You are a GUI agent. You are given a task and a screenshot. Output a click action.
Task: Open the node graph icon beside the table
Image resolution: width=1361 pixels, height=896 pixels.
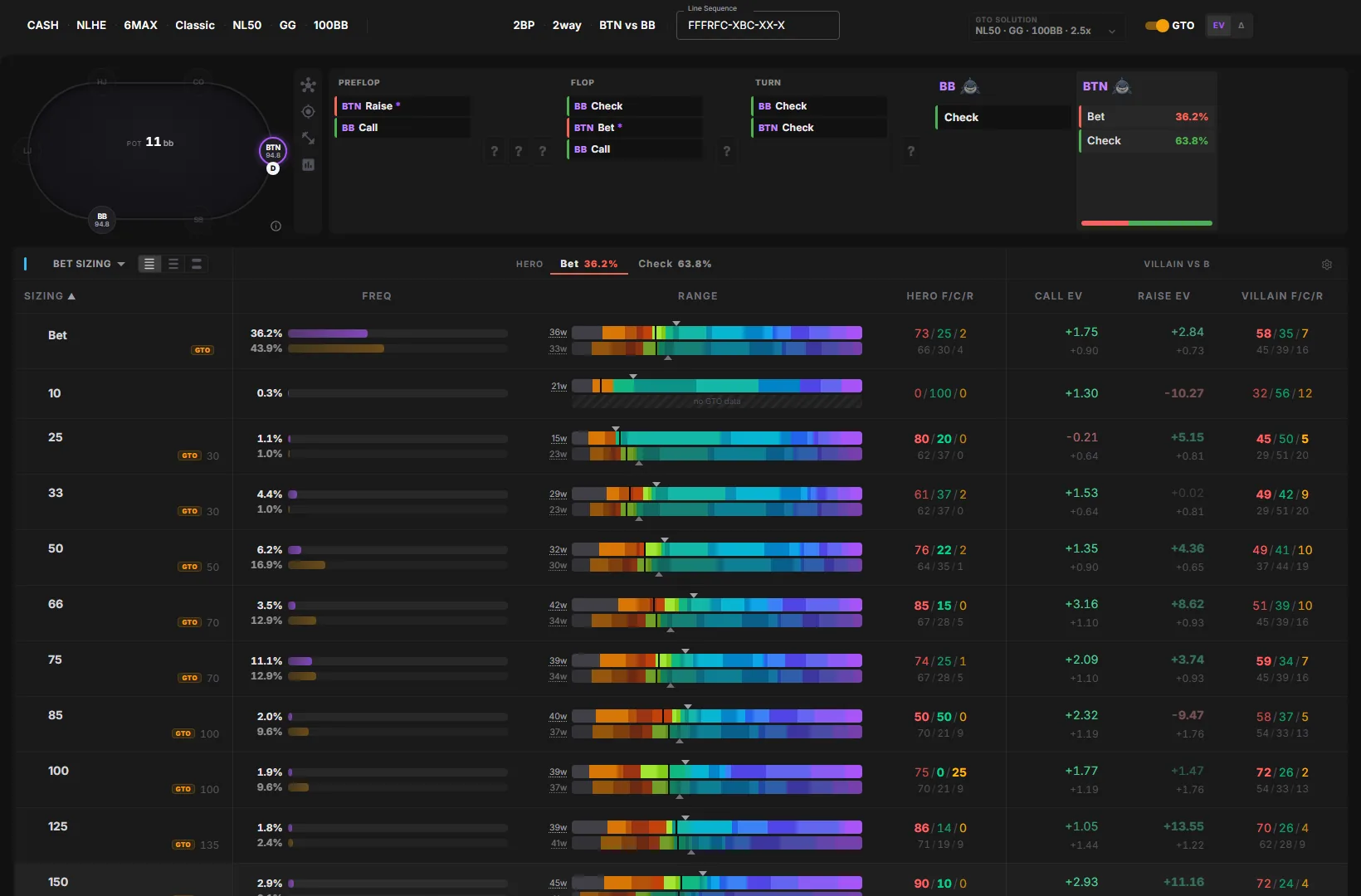[308, 85]
